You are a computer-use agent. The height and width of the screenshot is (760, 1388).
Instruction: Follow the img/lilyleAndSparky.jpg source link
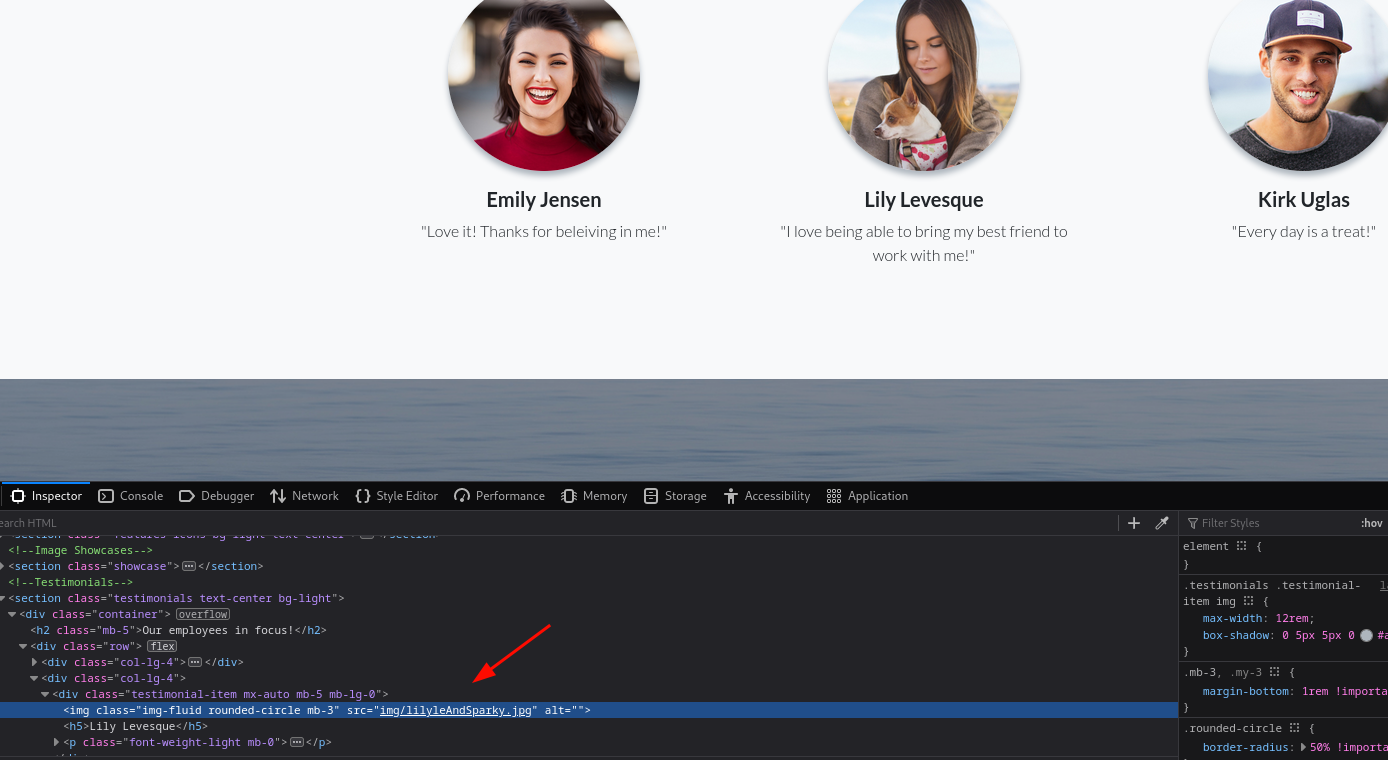click(456, 710)
